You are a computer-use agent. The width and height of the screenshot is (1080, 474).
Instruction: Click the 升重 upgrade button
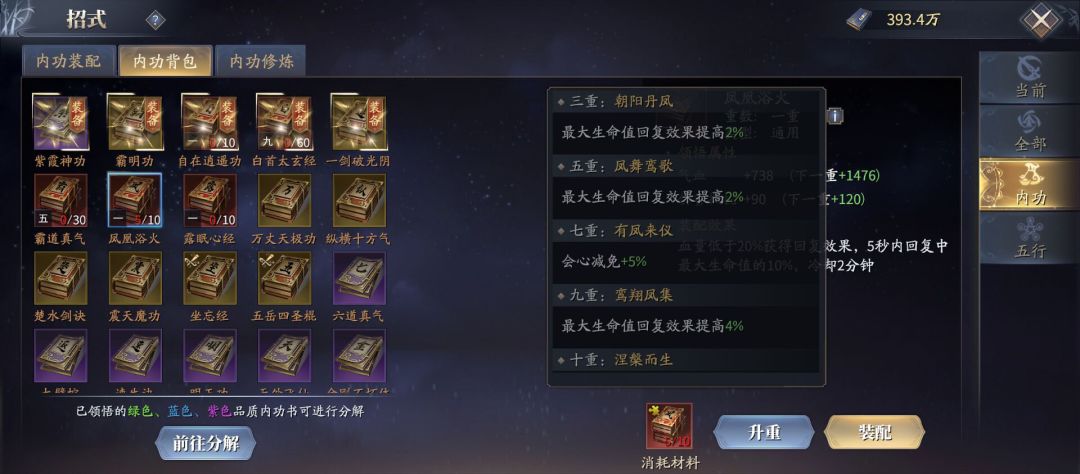(x=764, y=433)
